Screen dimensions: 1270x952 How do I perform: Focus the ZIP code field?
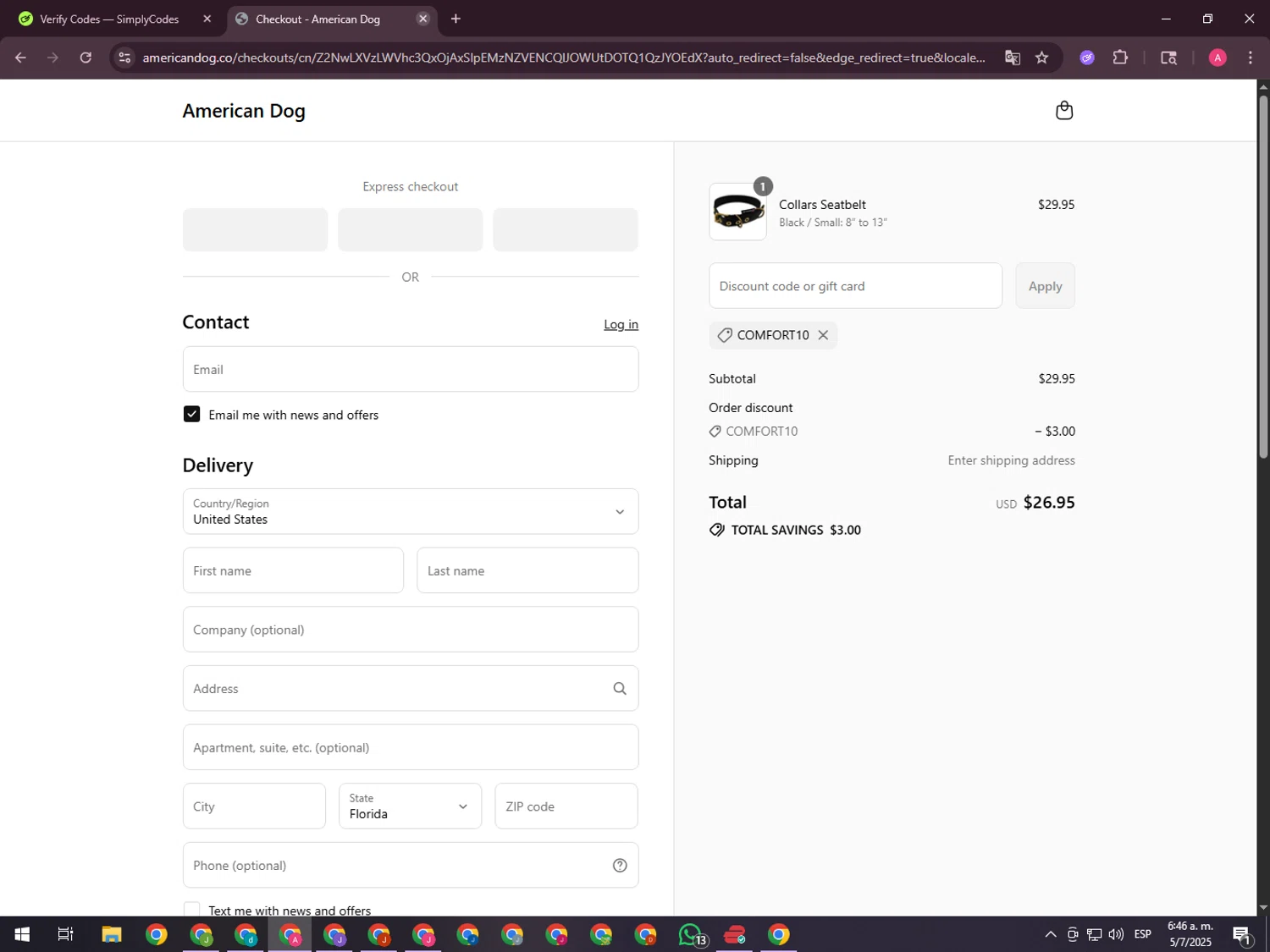point(566,806)
